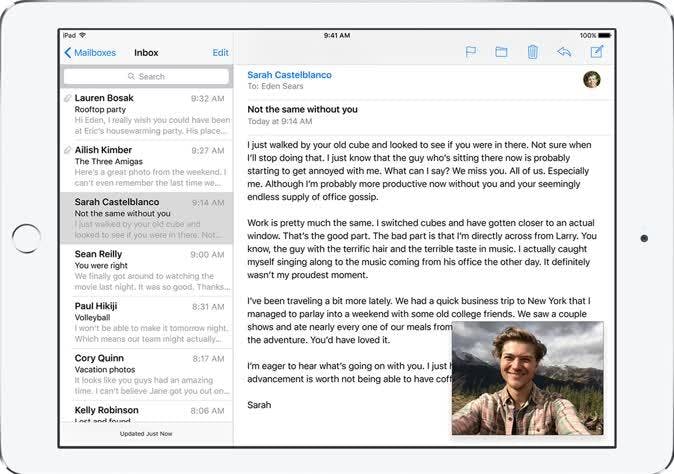Open Paul Hikiji Volleyball email
674x474 pixels.
pyautogui.click(x=147, y=322)
